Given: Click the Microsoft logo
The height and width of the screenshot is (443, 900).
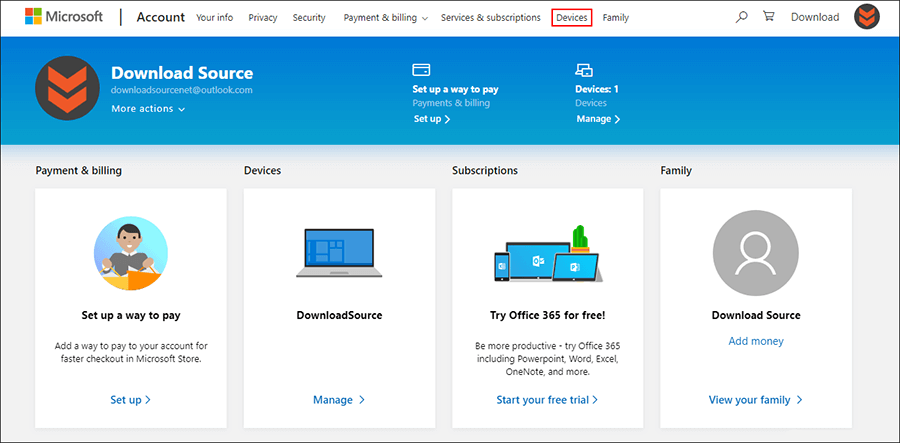Looking at the screenshot, I should (x=64, y=17).
